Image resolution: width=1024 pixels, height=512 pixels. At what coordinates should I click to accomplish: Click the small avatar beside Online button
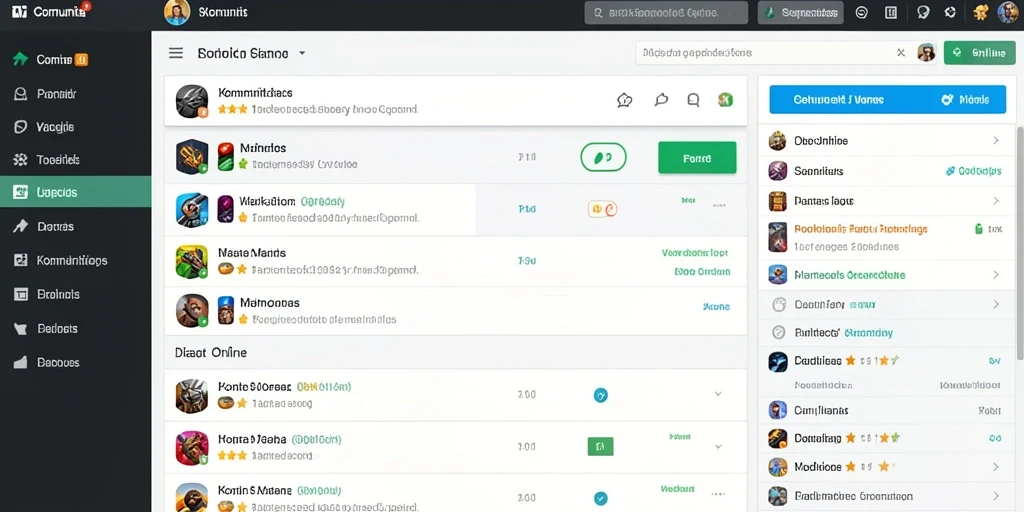point(926,53)
